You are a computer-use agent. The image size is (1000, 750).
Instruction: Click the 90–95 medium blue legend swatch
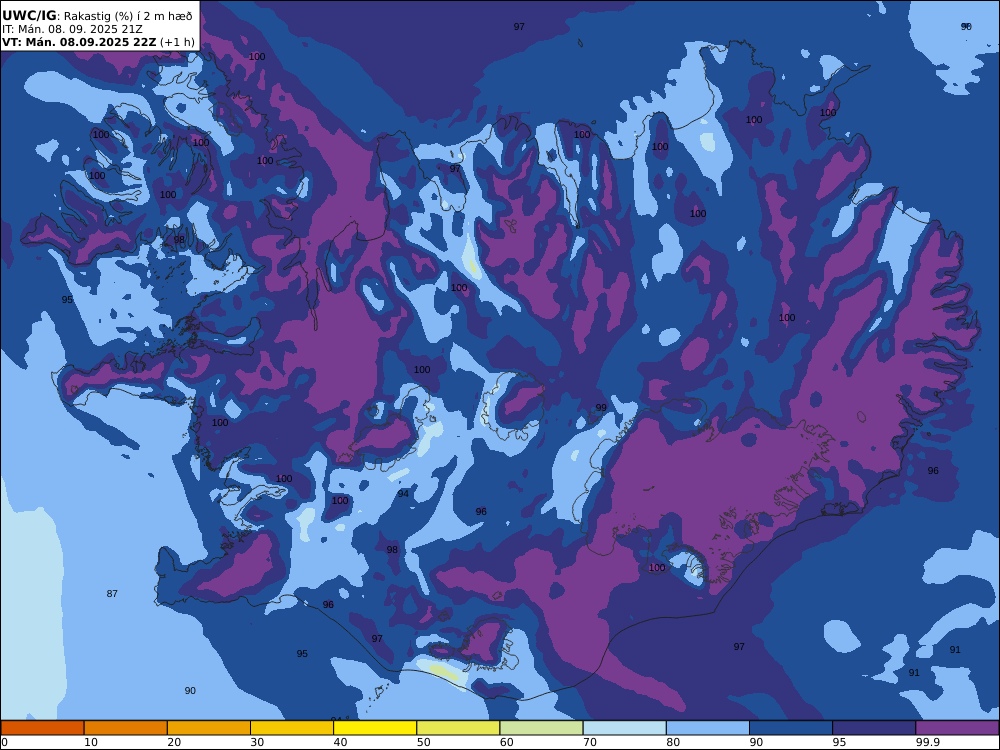point(791,728)
